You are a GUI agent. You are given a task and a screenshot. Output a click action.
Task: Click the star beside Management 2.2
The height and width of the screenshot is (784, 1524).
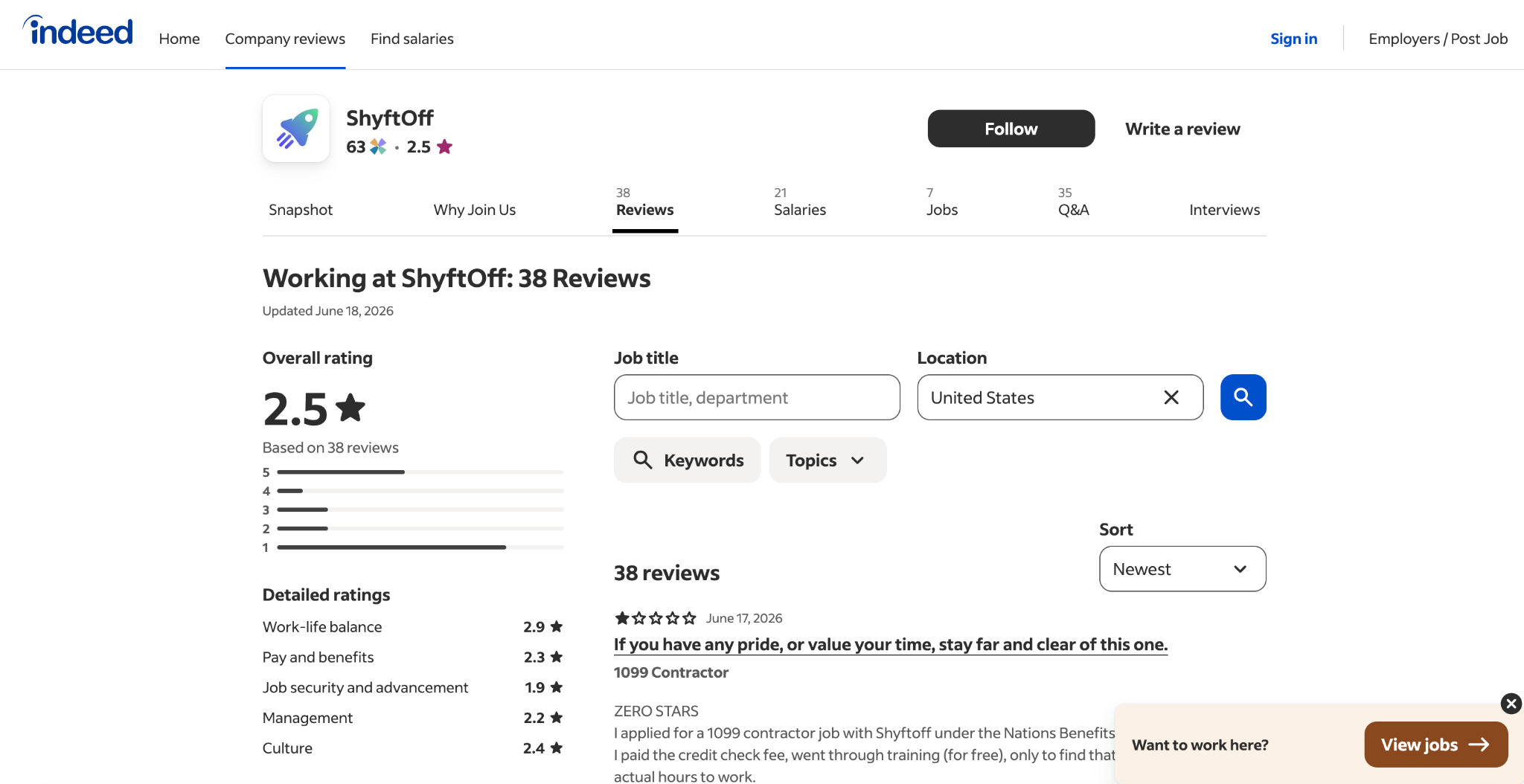pos(556,718)
